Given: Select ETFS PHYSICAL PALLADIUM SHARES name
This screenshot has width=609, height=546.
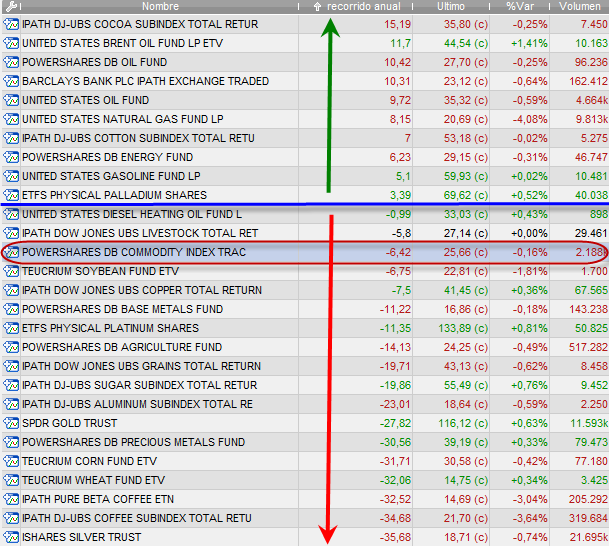Looking at the screenshot, I should point(115,195).
